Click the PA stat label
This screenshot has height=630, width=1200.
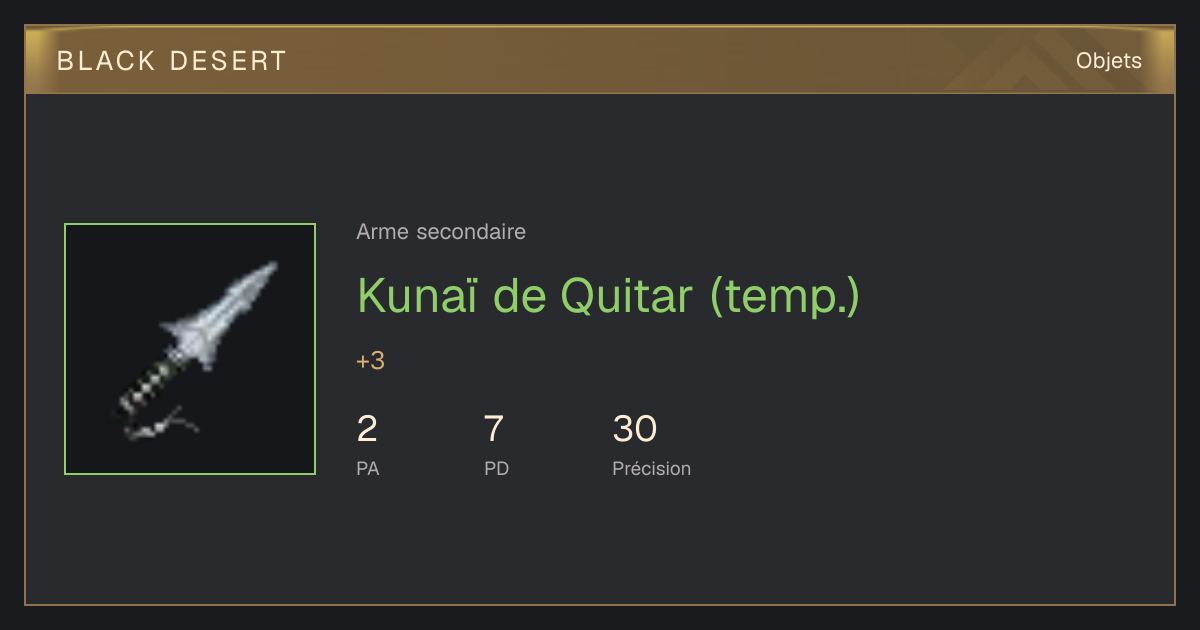tap(368, 468)
